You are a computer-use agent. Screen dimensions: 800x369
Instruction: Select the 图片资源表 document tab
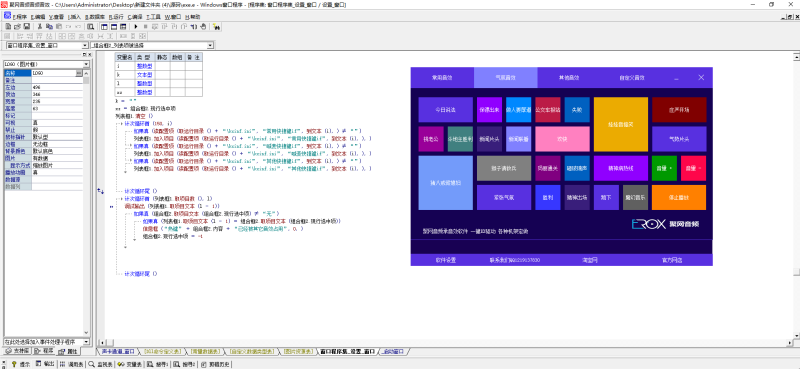297,352
